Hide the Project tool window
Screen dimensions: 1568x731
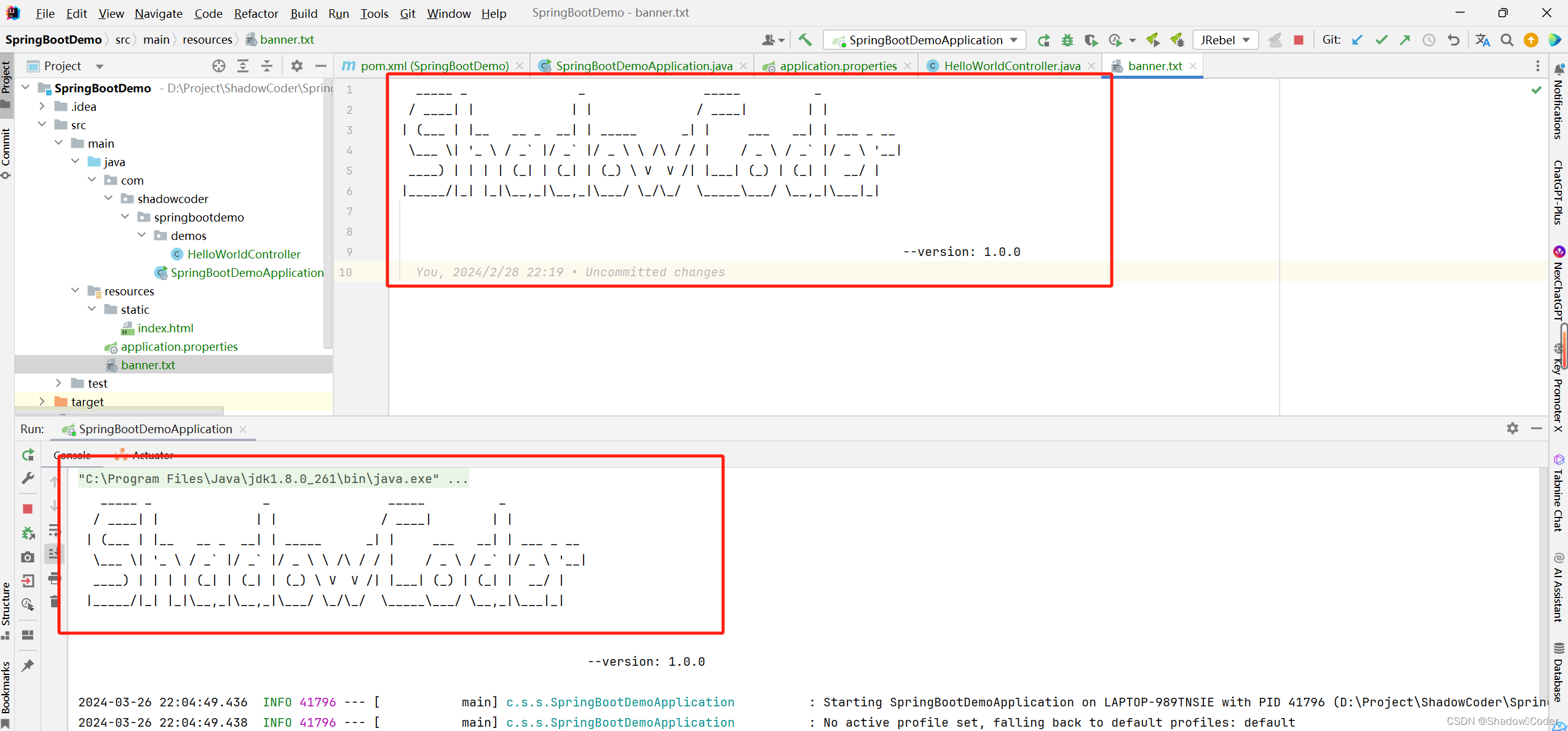pos(321,66)
